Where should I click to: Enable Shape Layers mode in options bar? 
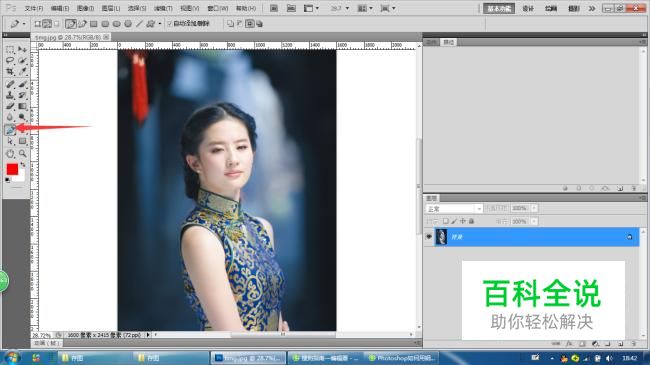click(37, 24)
